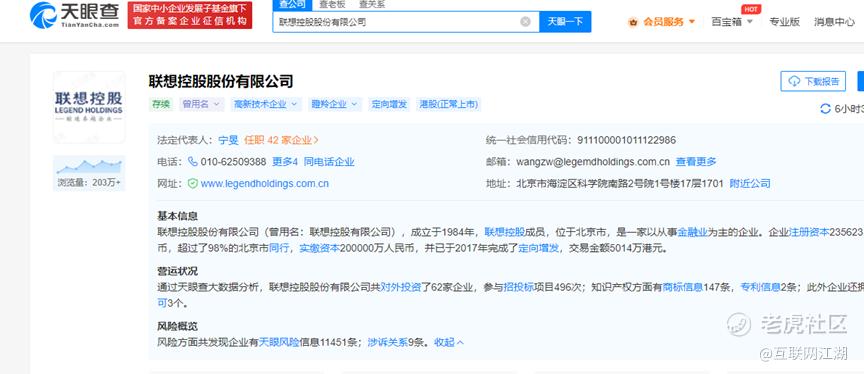Expand the 曾用名 tag dropdown
This screenshot has width=864, height=374.
click(201, 104)
